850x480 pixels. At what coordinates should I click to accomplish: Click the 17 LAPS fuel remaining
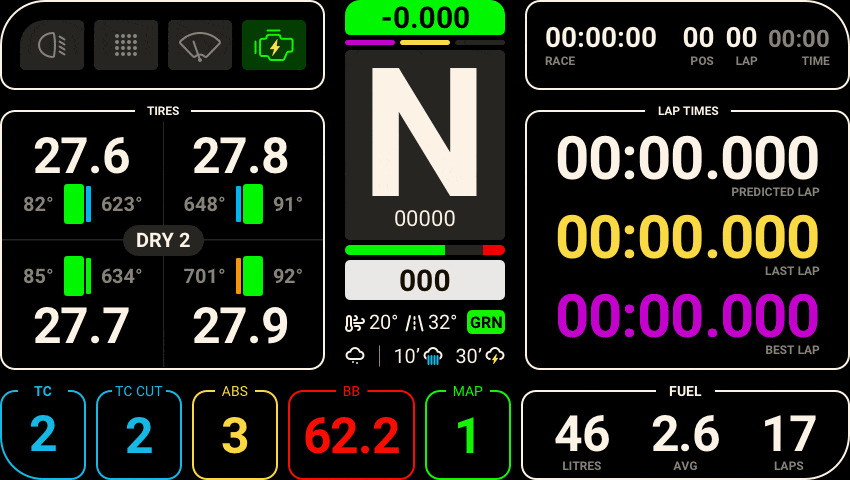coord(789,434)
